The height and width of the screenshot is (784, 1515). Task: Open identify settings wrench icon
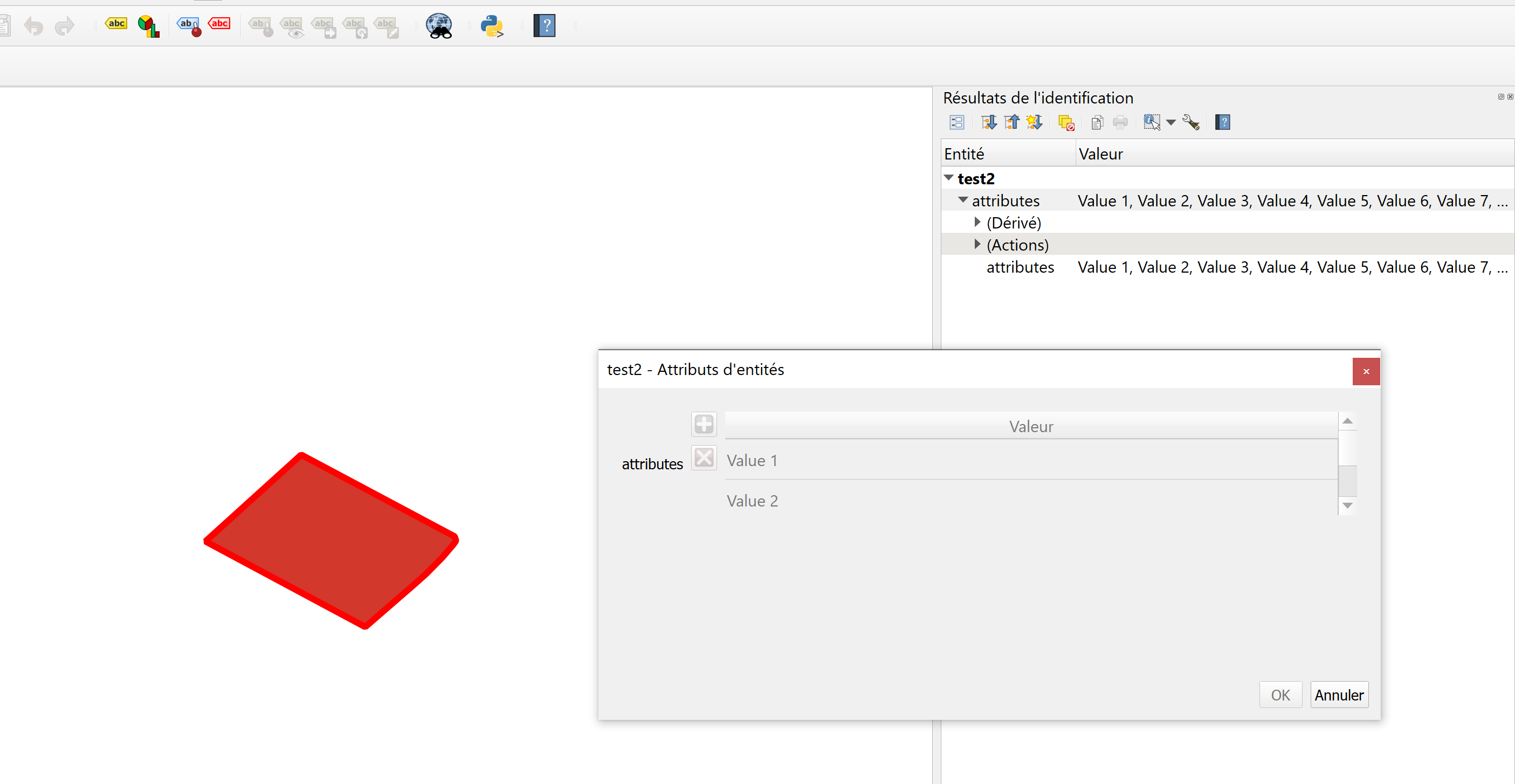[x=1191, y=122]
